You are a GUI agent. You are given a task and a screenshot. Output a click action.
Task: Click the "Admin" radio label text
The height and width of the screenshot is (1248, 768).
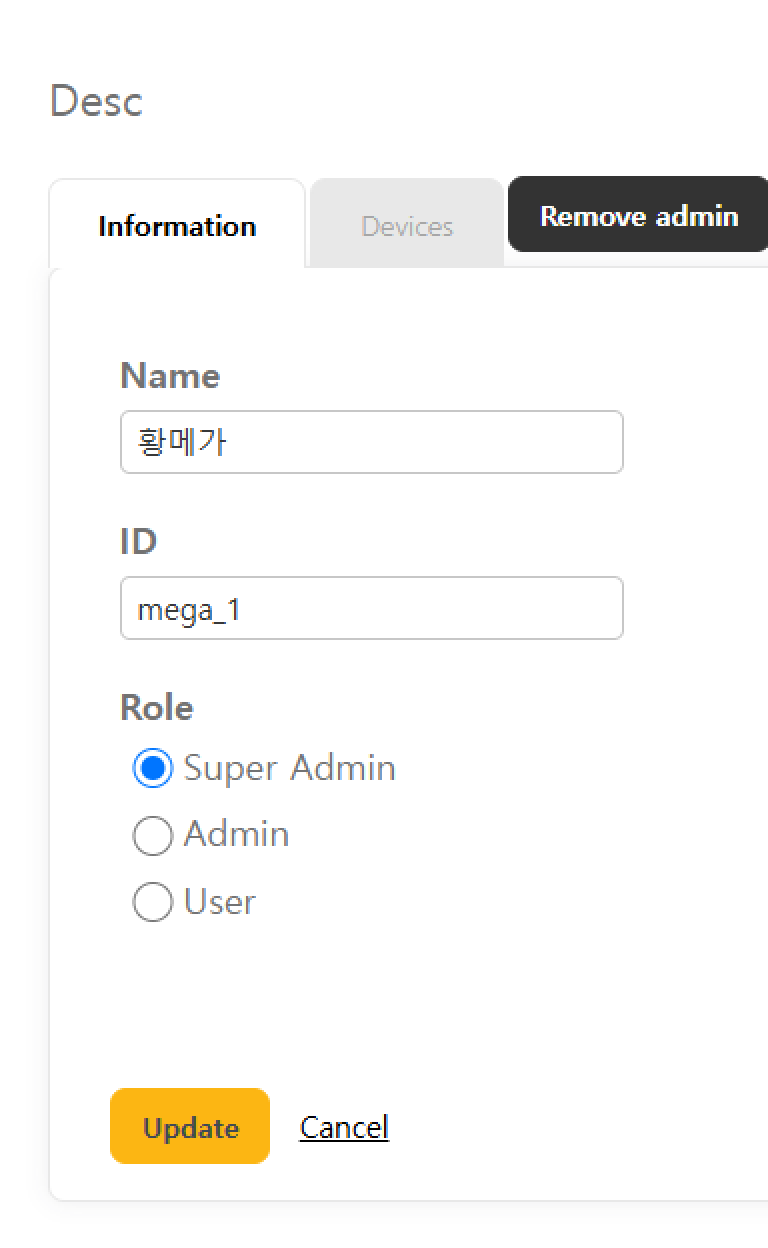point(237,834)
